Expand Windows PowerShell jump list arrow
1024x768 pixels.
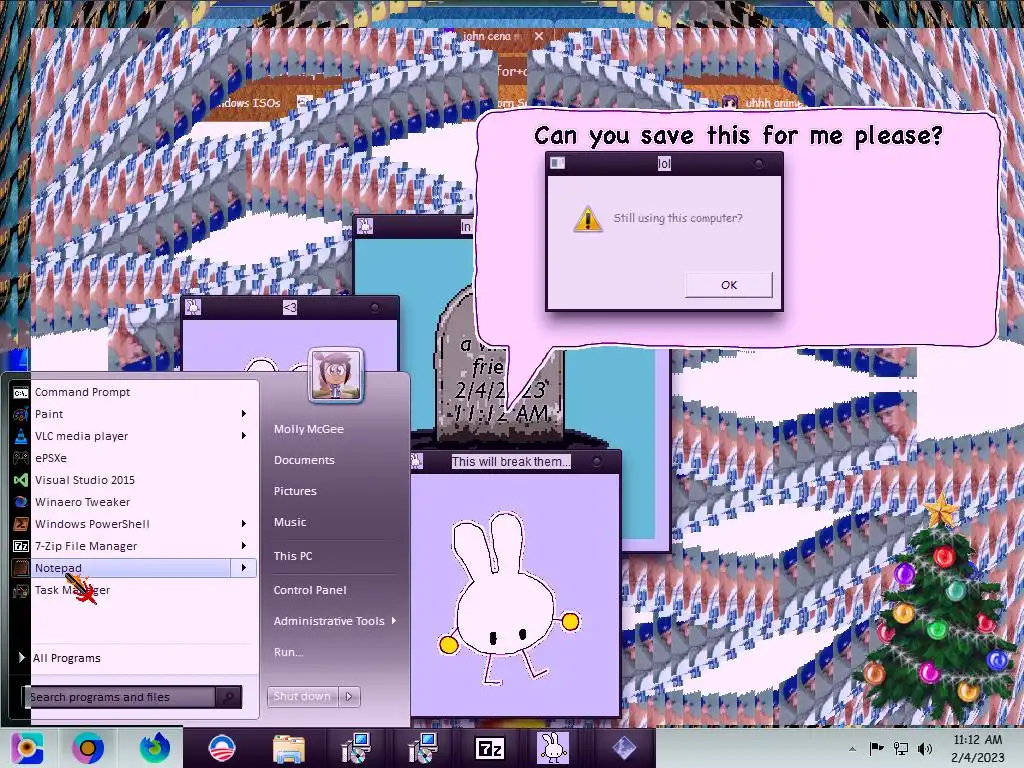244,524
